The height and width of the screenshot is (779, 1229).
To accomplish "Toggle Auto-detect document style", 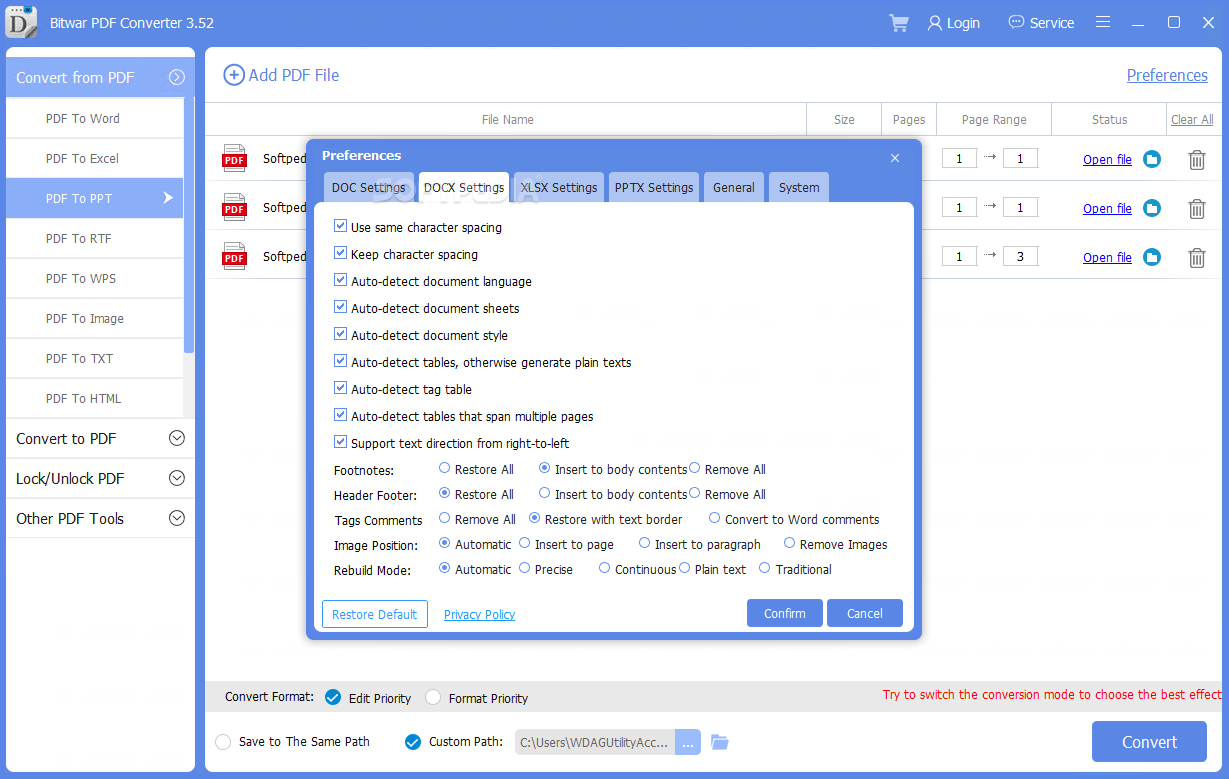I will click(340, 335).
